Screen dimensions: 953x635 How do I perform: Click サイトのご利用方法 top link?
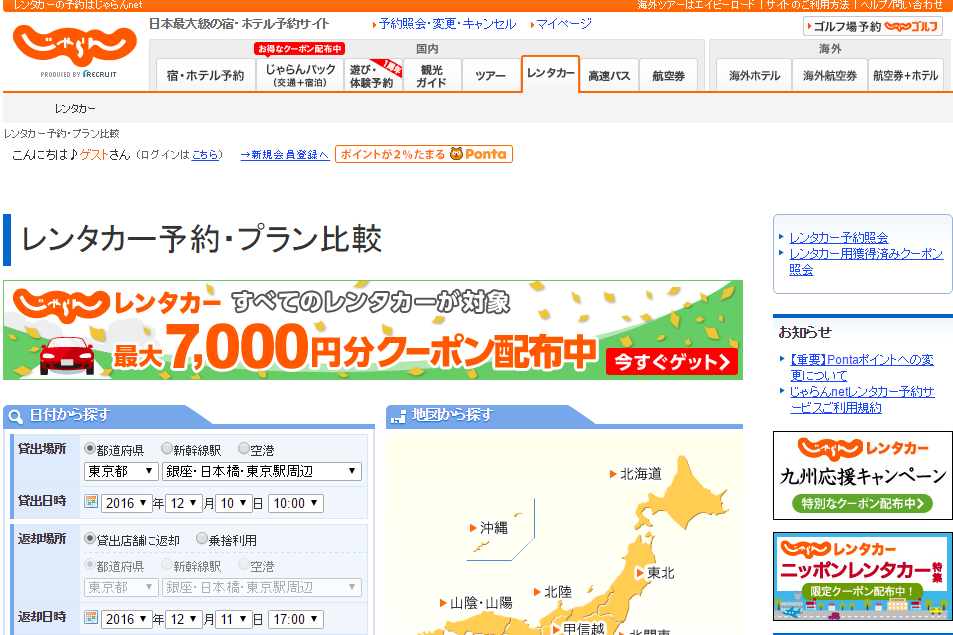(x=807, y=5)
